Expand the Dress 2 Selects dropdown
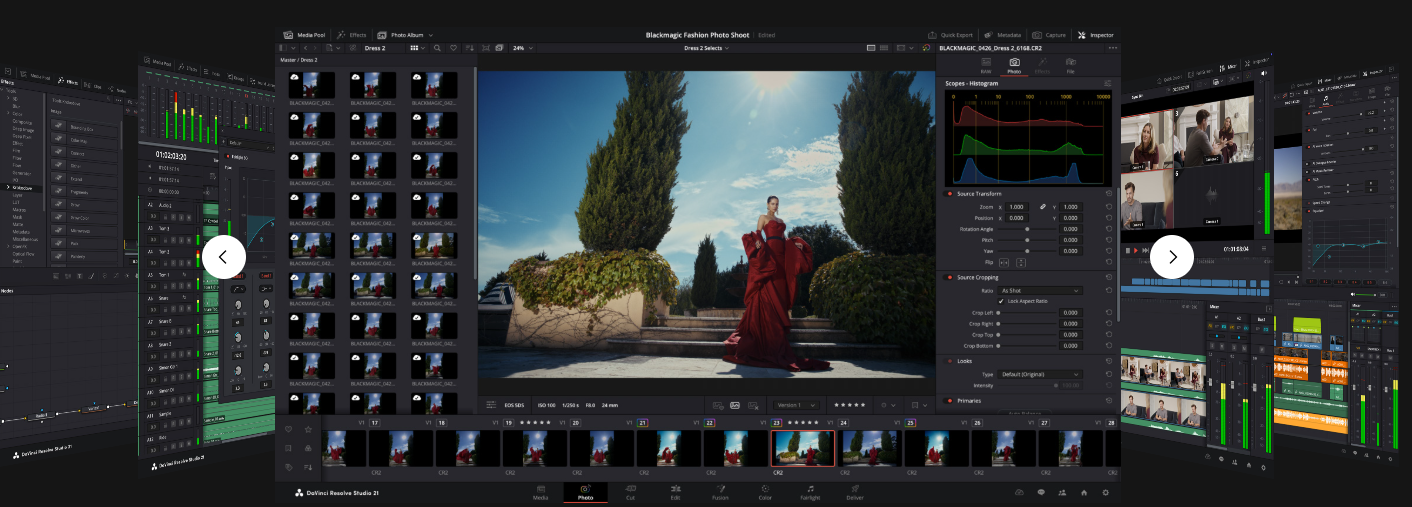The image size is (1412, 507). 711,48
